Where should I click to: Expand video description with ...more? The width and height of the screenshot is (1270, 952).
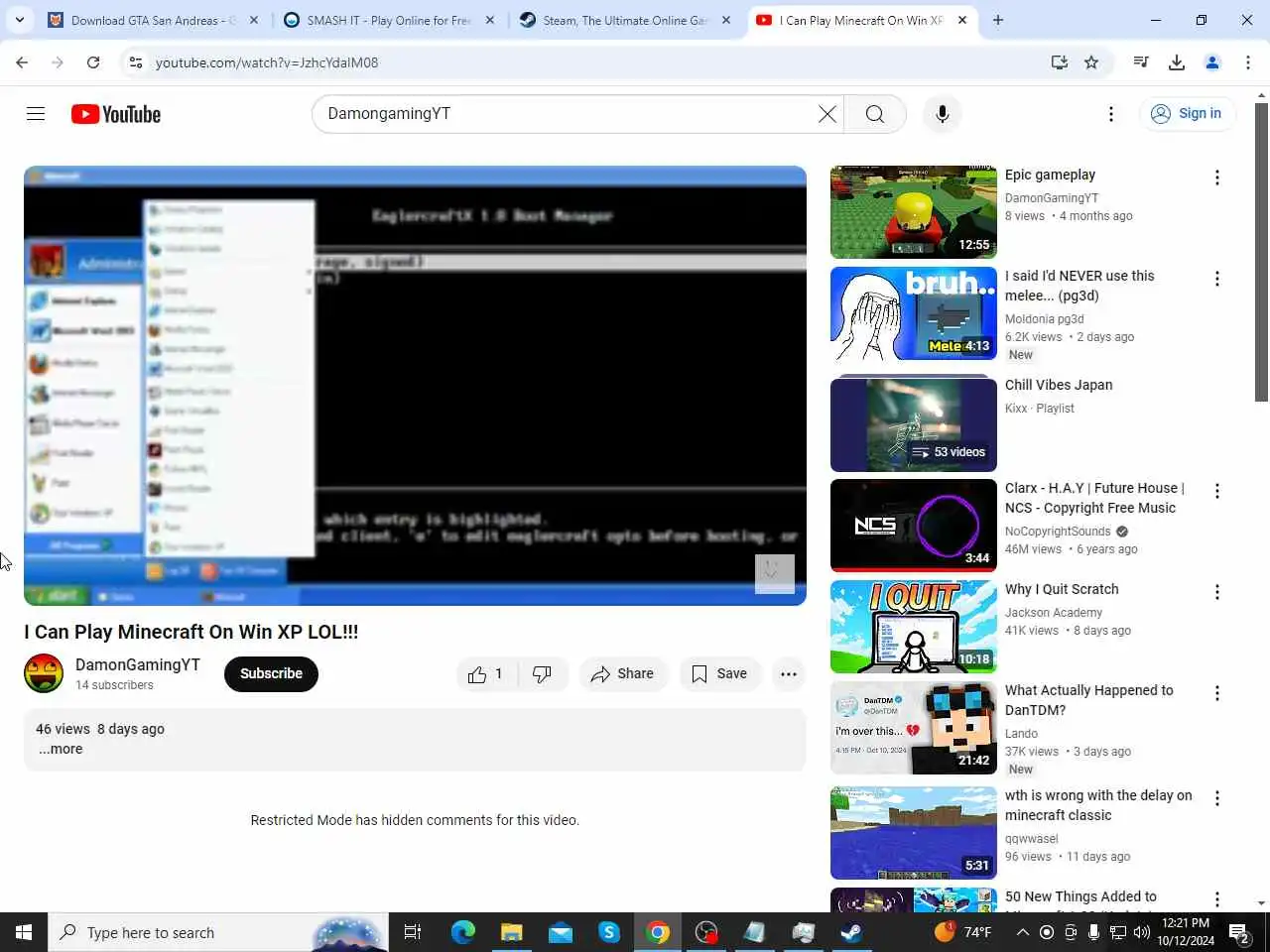click(61, 749)
